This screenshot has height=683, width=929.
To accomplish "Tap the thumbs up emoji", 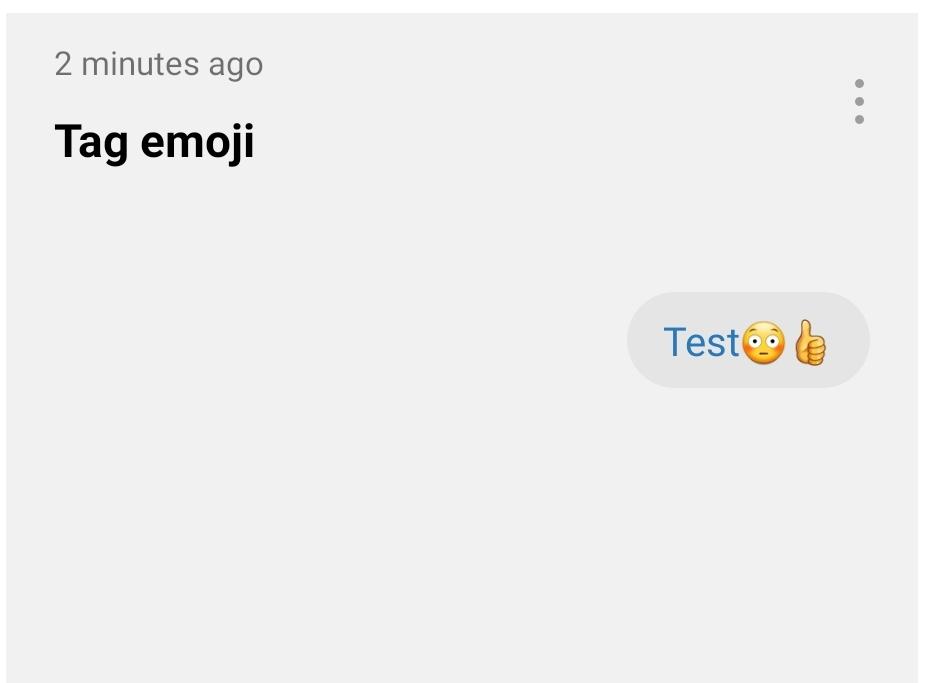I will 810,343.
